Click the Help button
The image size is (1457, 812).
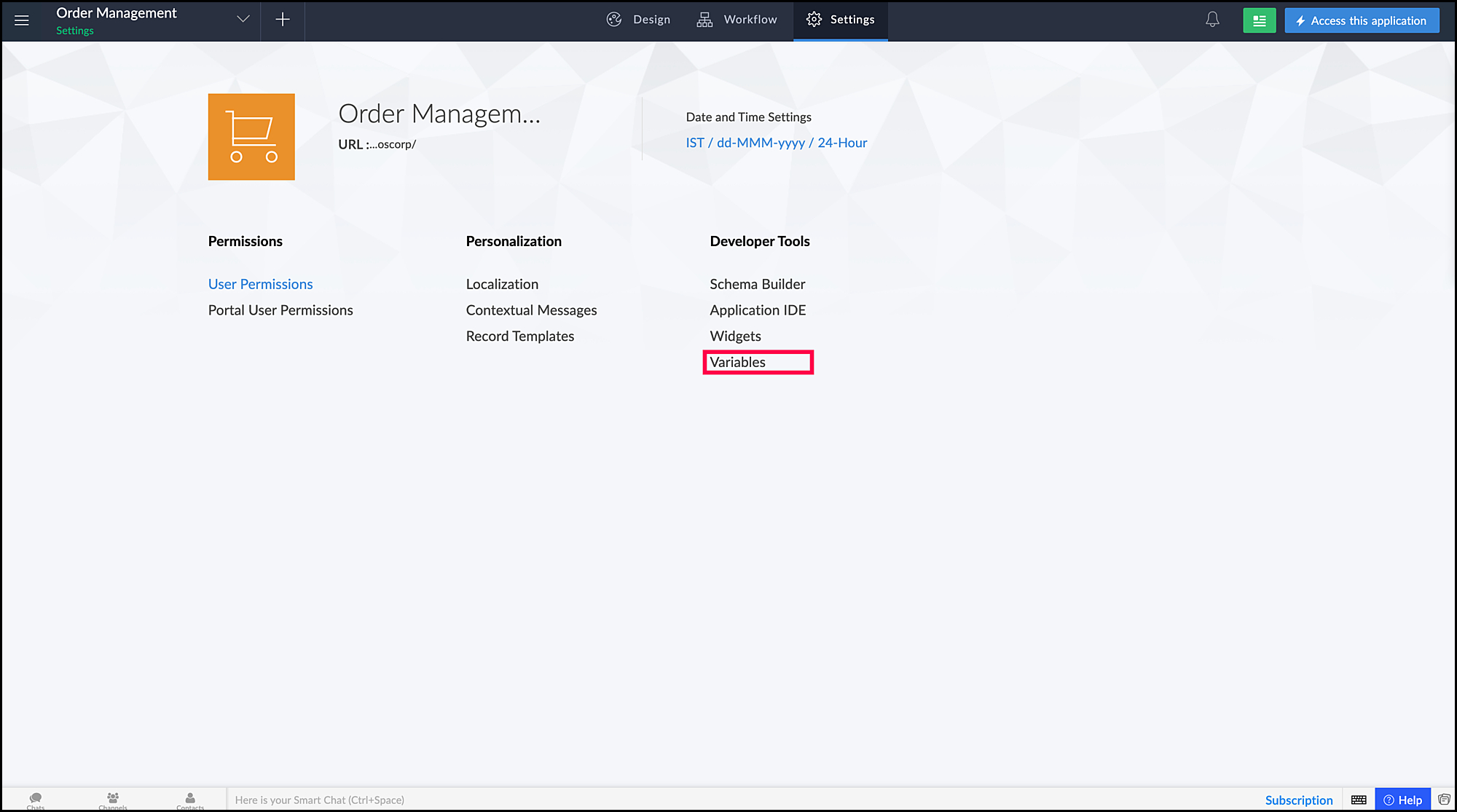(1402, 800)
